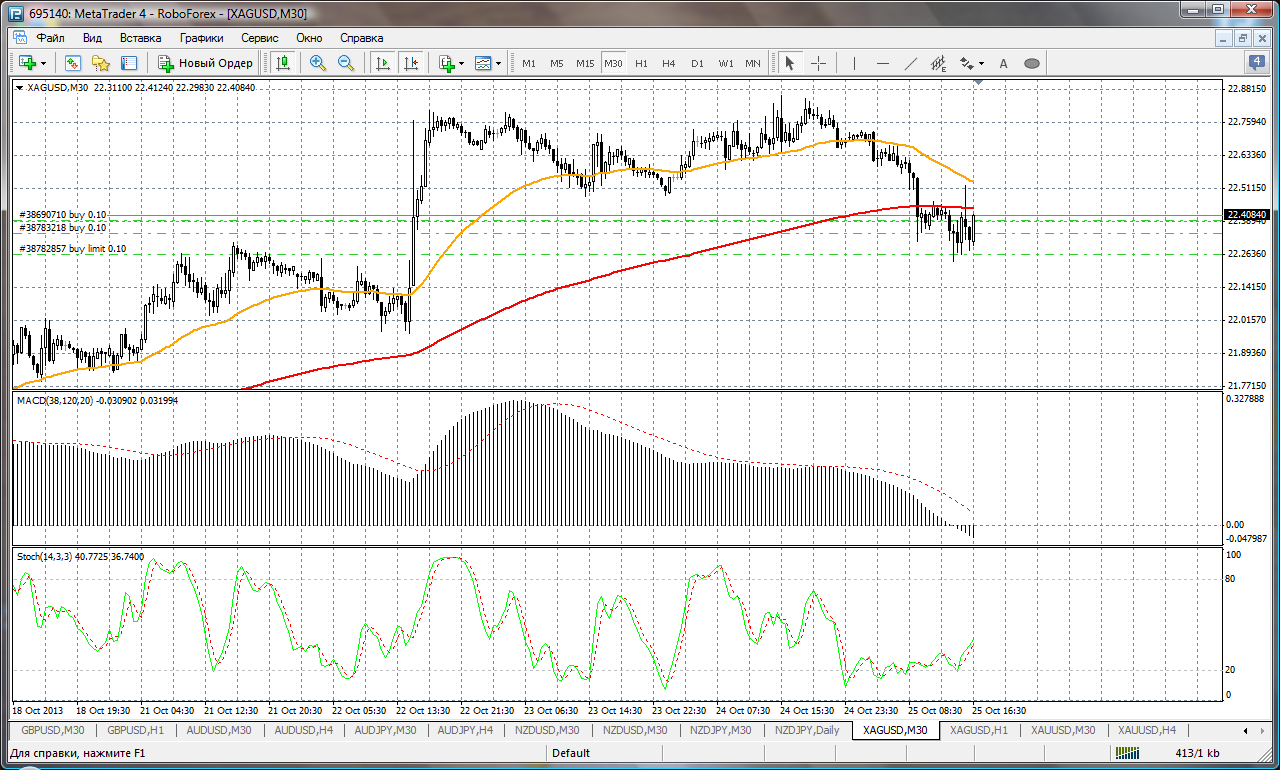Switch to the XAUUSD,H4 chart tab

(1146, 730)
